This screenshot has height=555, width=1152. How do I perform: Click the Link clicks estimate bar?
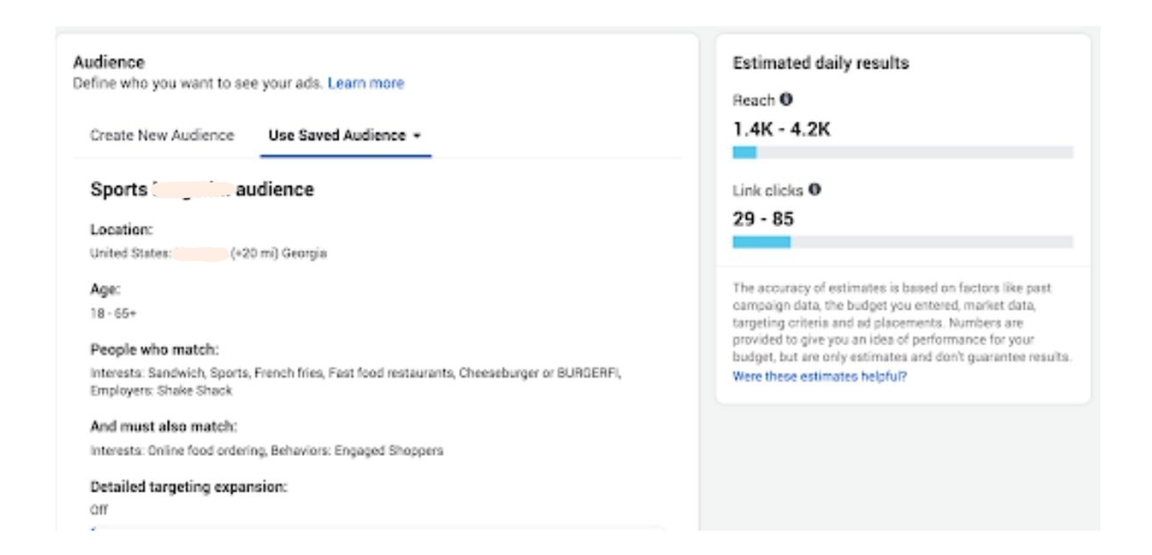point(902,242)
